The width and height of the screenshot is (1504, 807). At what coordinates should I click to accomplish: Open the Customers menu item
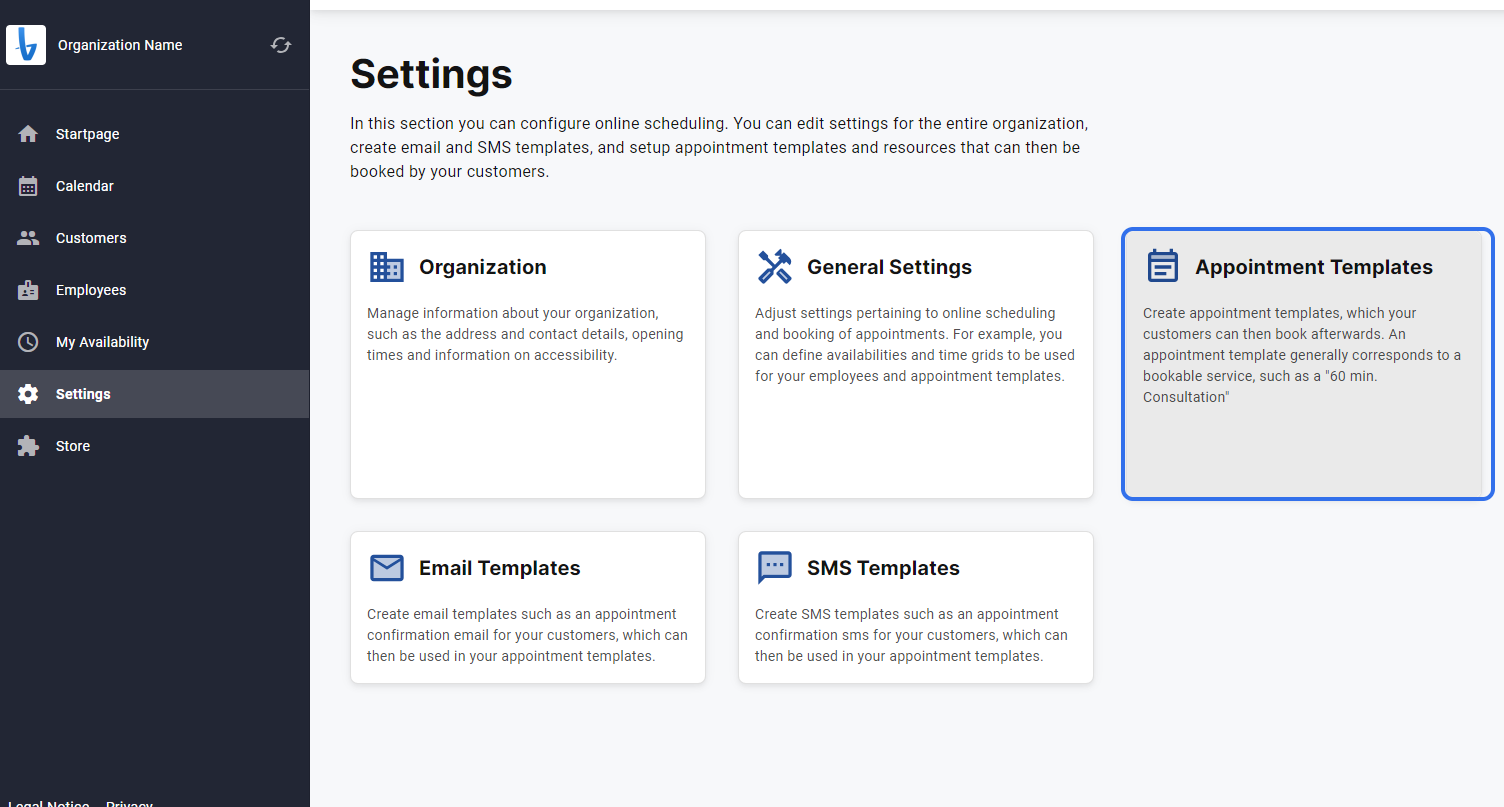(x=154, y=238)
